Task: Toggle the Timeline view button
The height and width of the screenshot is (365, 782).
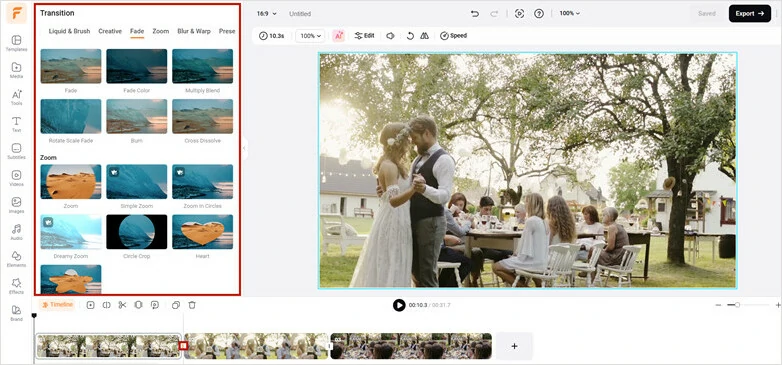Action: tap(57, 305)
